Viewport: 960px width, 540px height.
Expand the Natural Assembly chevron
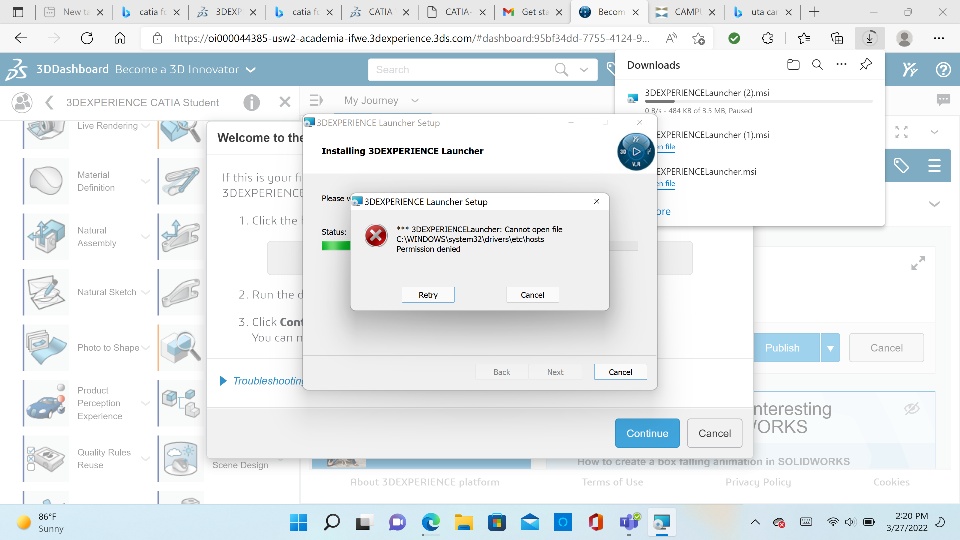tap(145, 236)
